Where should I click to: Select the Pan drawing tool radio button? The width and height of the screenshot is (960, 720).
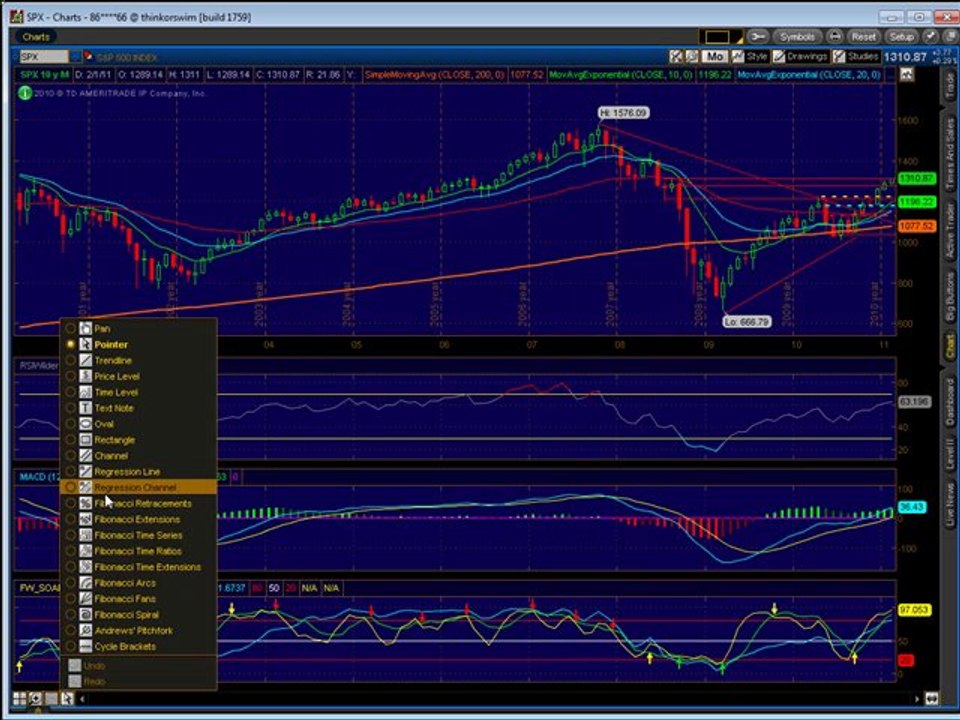tap(70, 329)
